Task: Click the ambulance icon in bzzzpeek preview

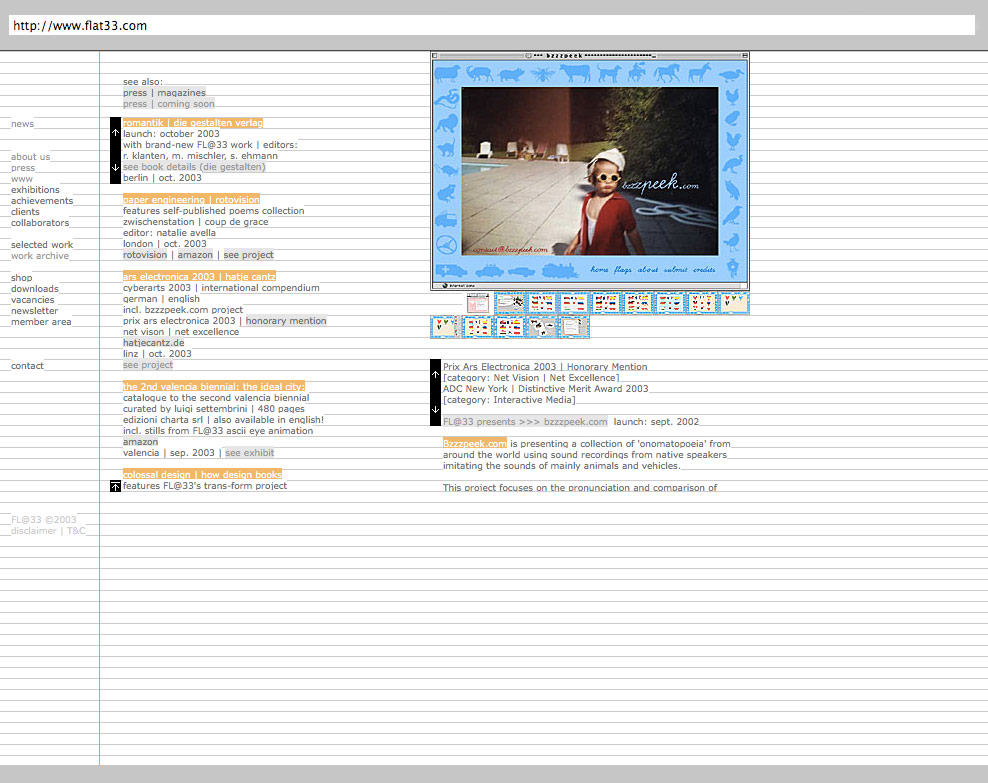Action: pyautogui.click(x=451, y=271)
